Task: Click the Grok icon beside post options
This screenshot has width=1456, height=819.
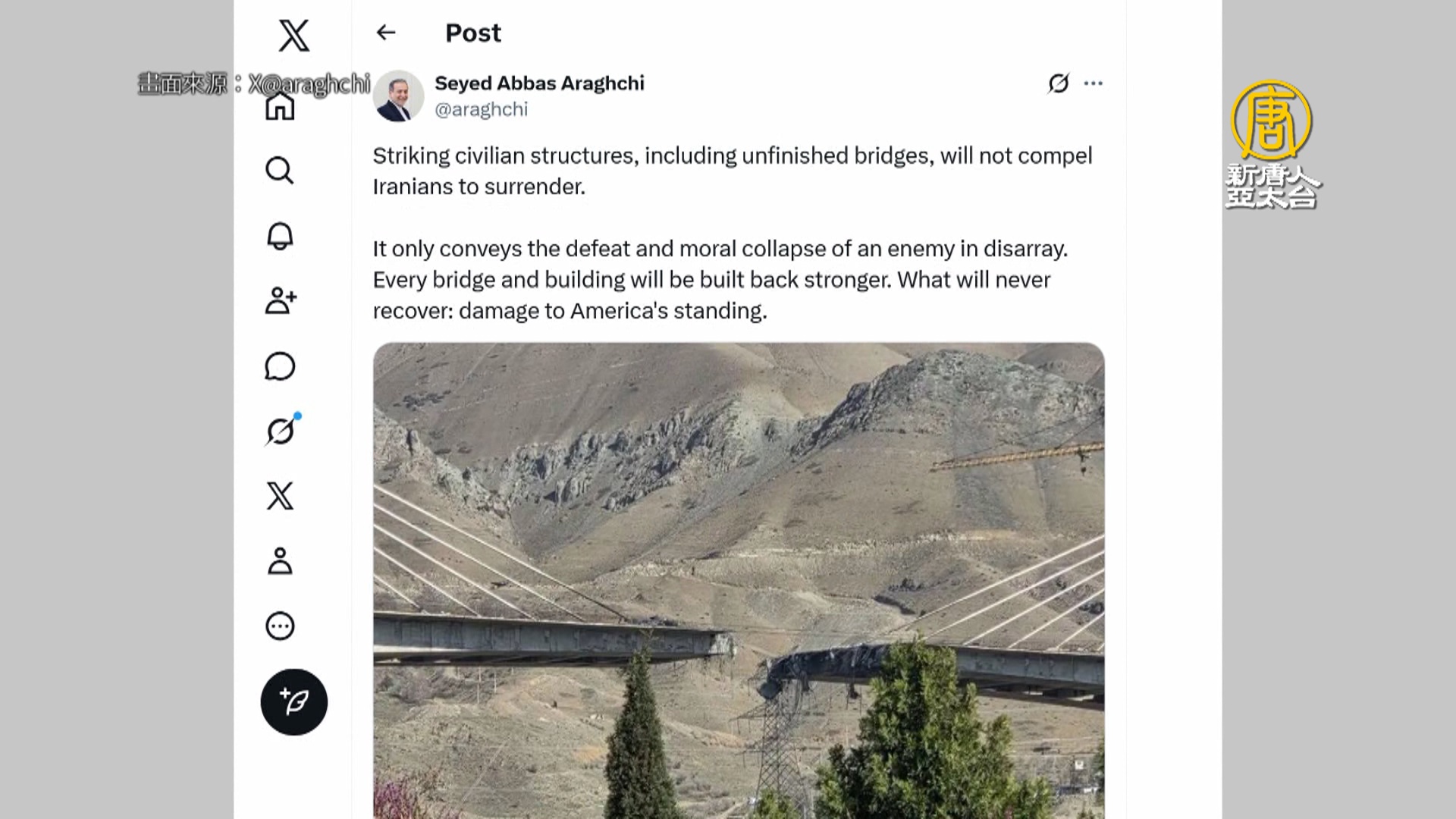Action: pyautogui.click(x=1059, y=83)
